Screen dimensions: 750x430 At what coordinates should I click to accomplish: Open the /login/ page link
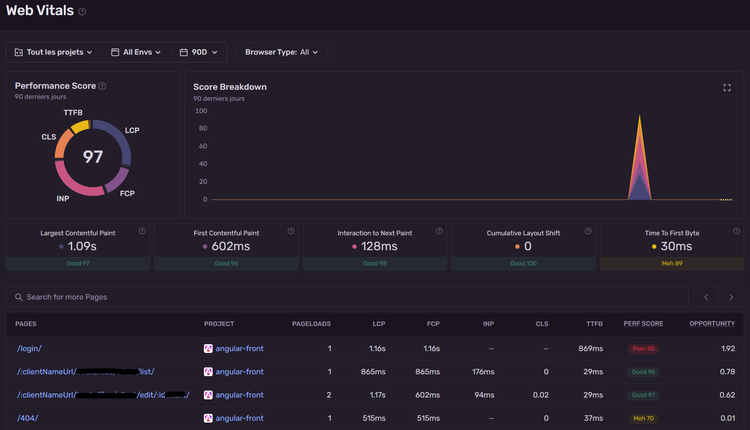pyautogui.click(x=29, y=349)
